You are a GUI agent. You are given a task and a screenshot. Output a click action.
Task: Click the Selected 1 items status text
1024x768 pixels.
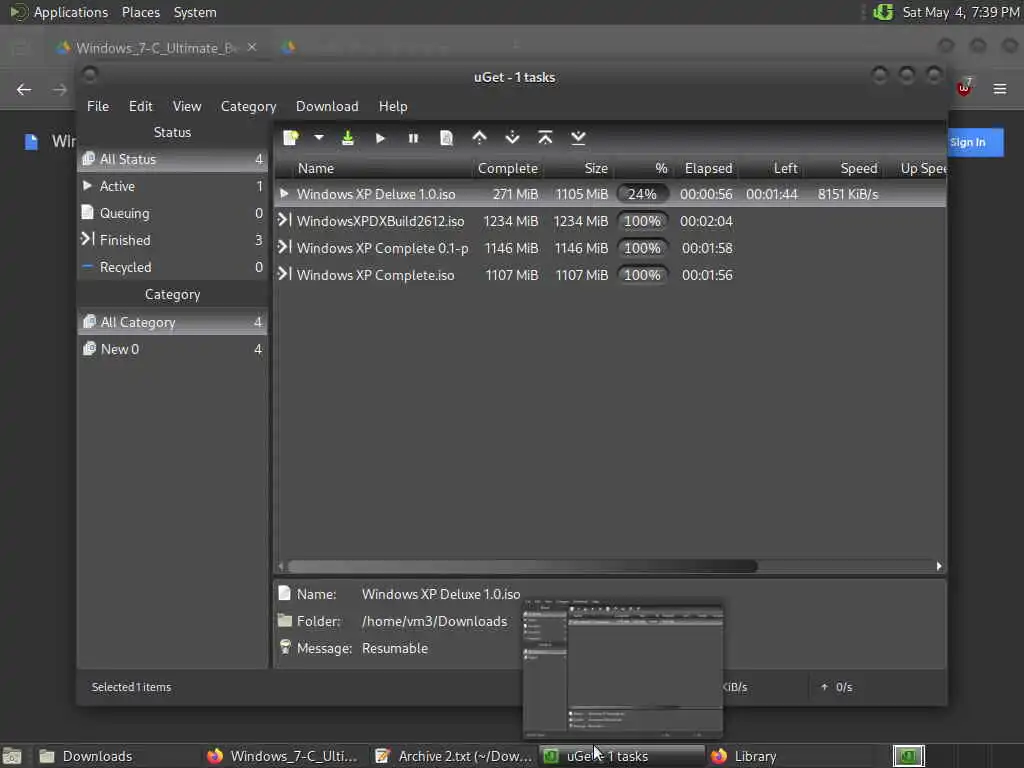pos(131,687)
